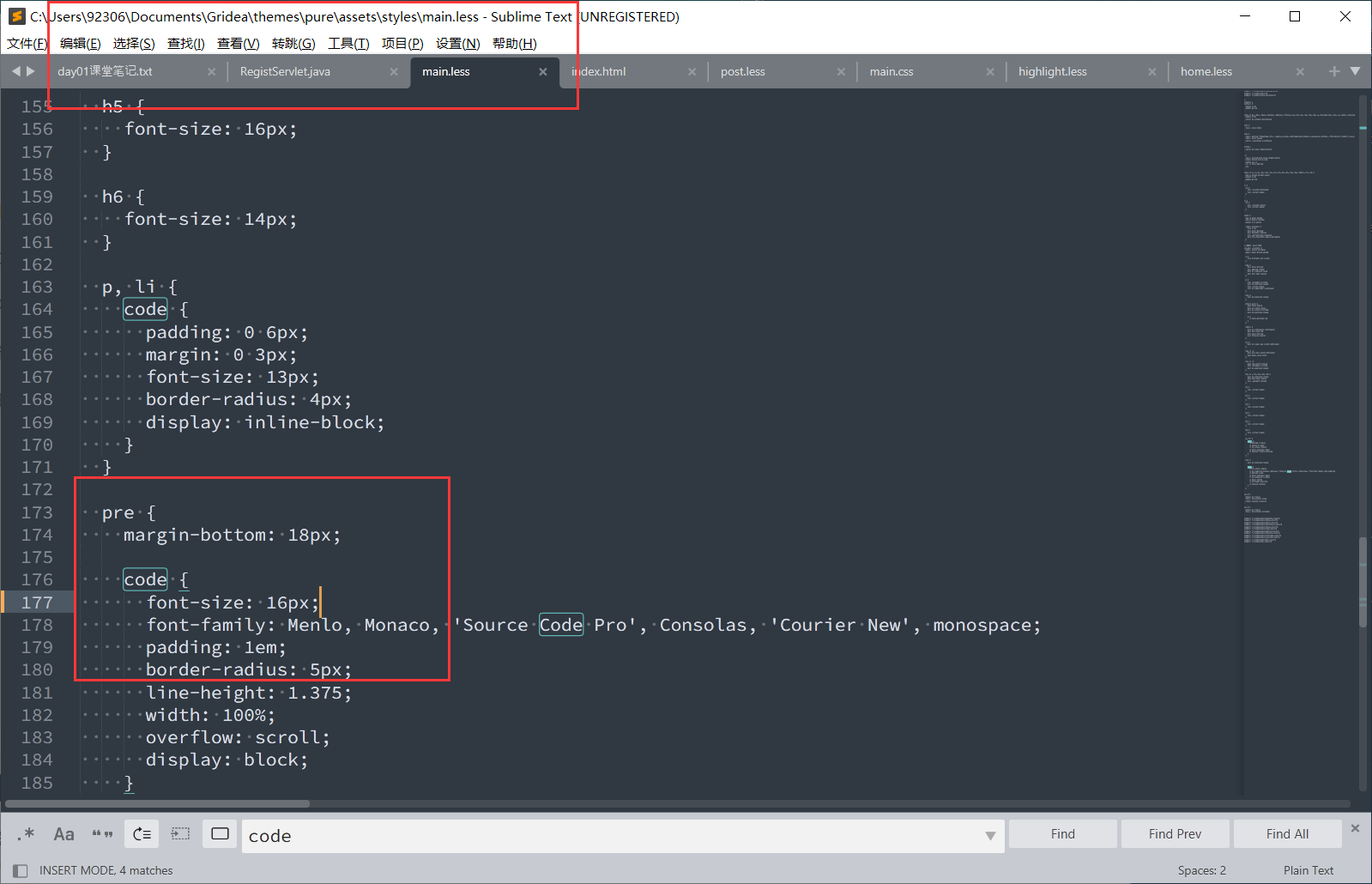Click the horizontal scrollbar thumb
The height and width of the screenshot is (884, 1372).
(157, 804)
